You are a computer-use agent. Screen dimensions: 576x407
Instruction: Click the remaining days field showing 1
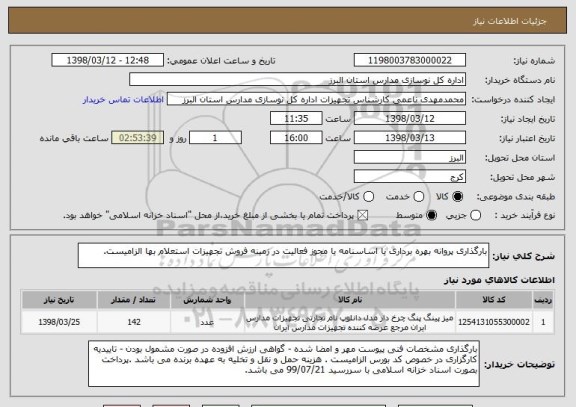[215, 138]
